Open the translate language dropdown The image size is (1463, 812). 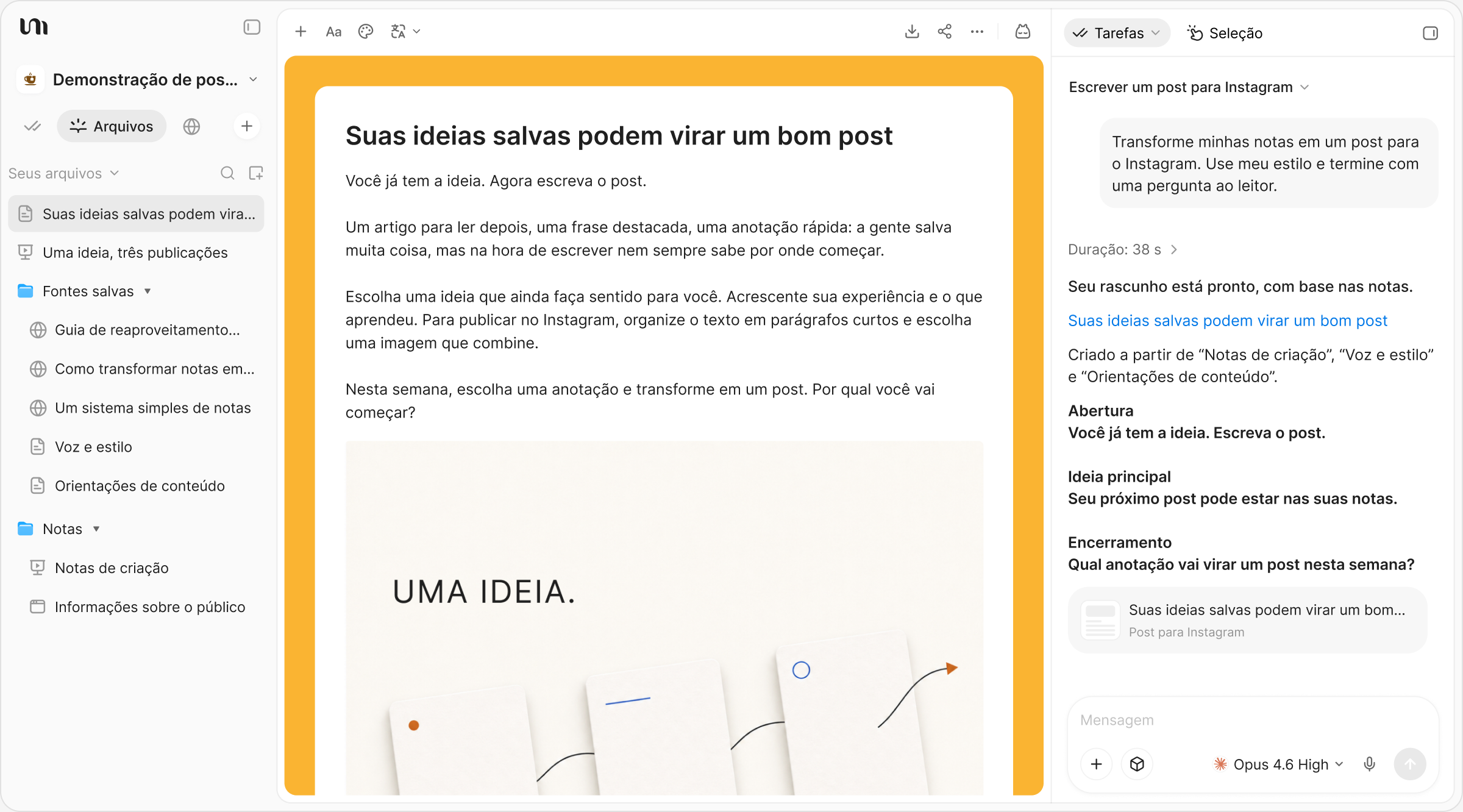click(405, 32)
